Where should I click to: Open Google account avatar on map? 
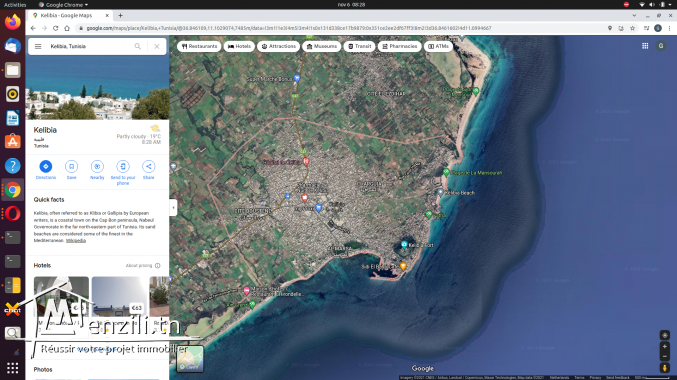pos(661,46)
